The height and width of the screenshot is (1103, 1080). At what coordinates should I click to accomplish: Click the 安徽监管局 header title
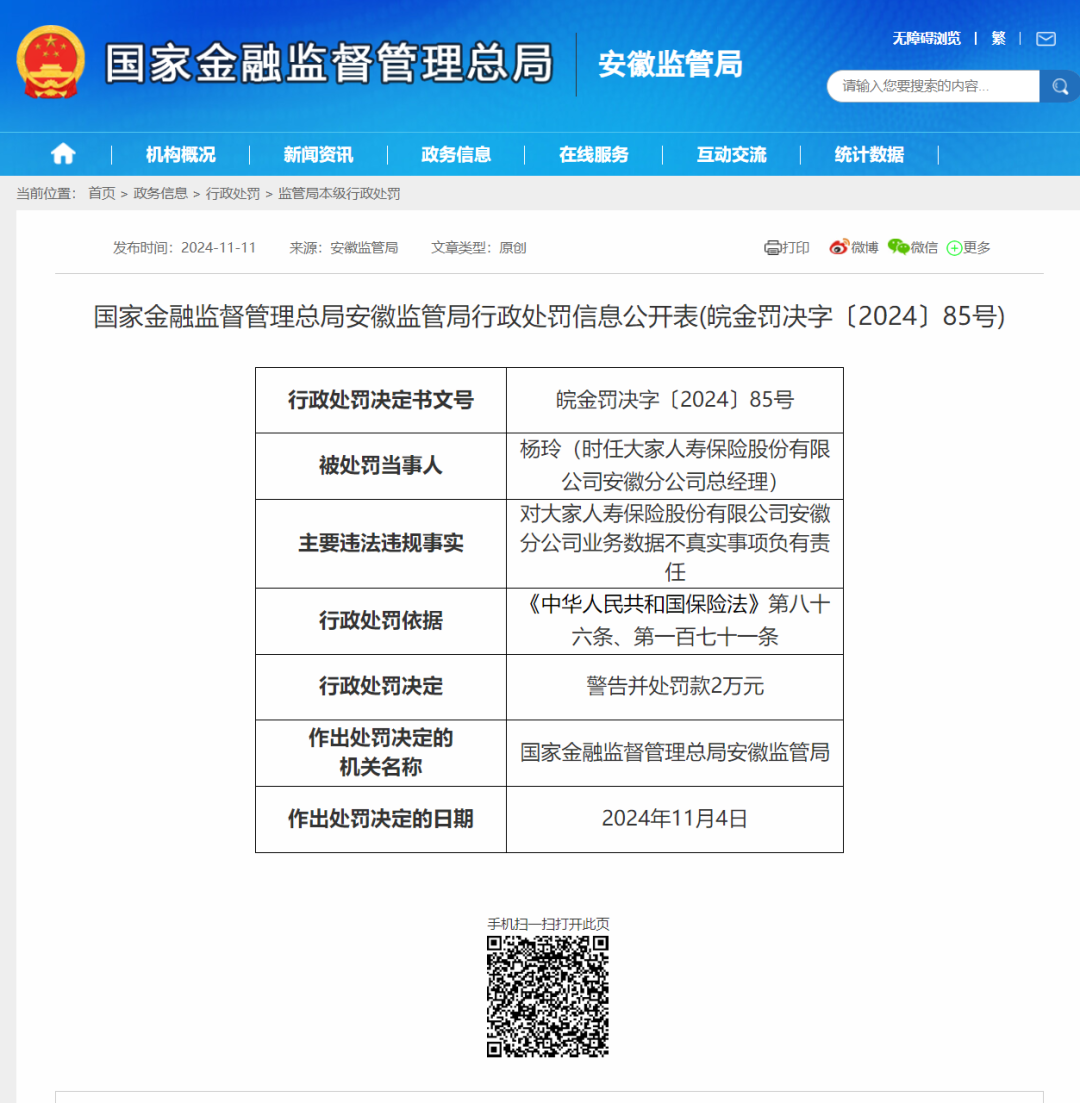670,64
